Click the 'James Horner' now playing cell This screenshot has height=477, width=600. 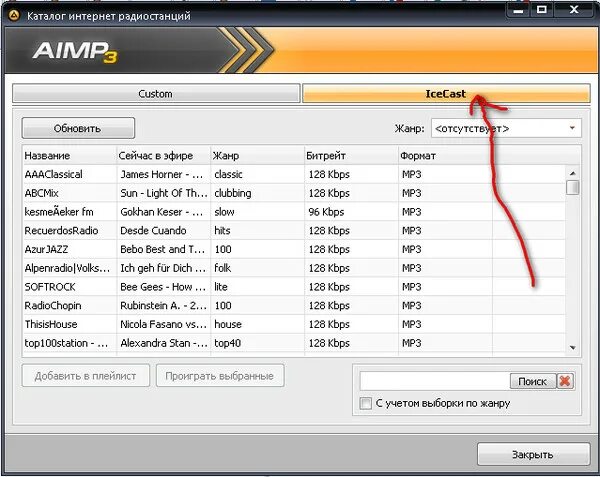tap(163, 174)
